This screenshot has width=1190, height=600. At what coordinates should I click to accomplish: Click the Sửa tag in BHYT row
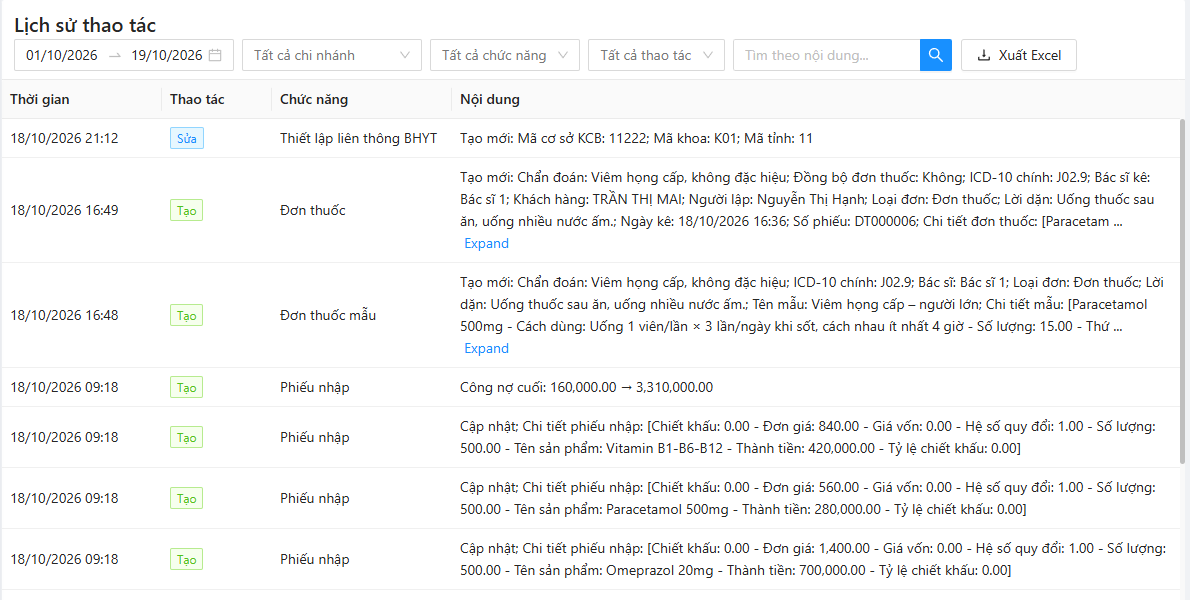(187, 138)
